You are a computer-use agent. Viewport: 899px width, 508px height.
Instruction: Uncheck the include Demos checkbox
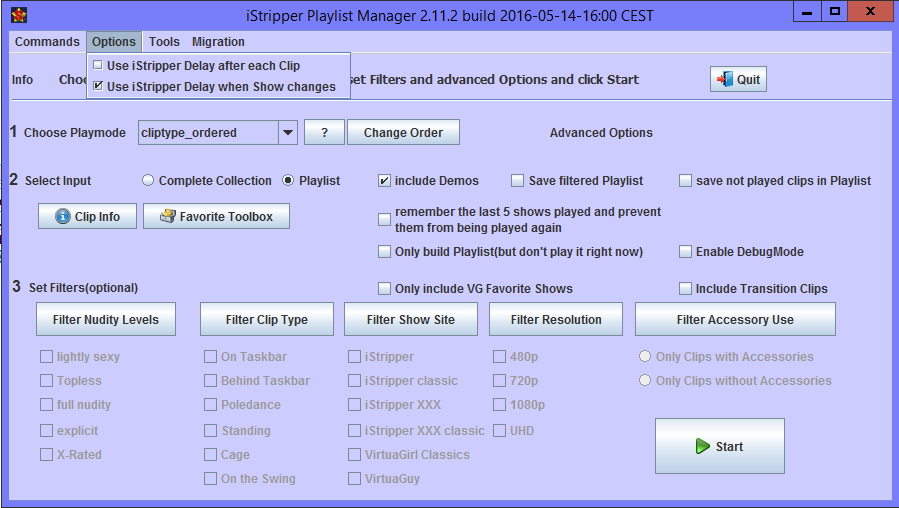[x=385, y=181]
